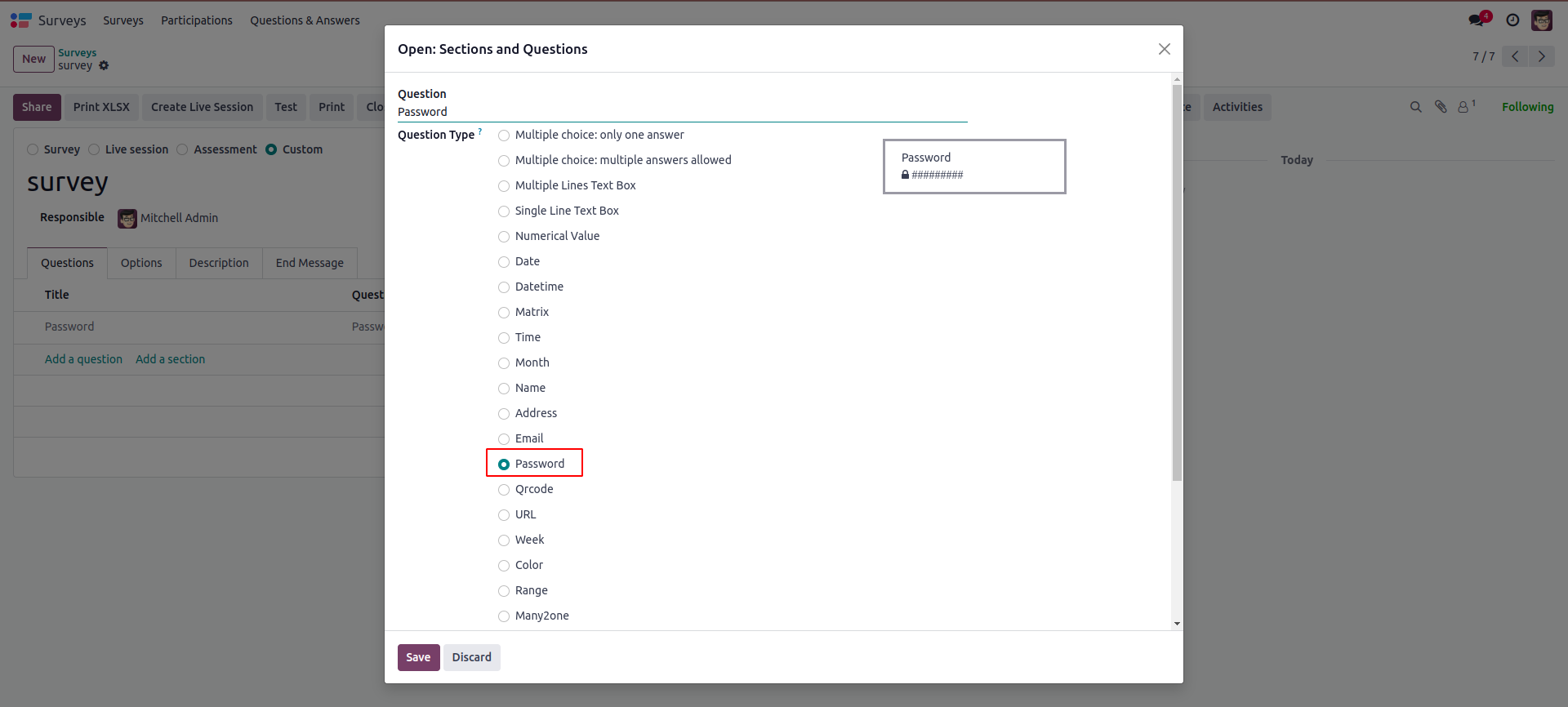Click the user avatar in top bar
This screenshot has height=707, width=1568.
coord(1542,20)
